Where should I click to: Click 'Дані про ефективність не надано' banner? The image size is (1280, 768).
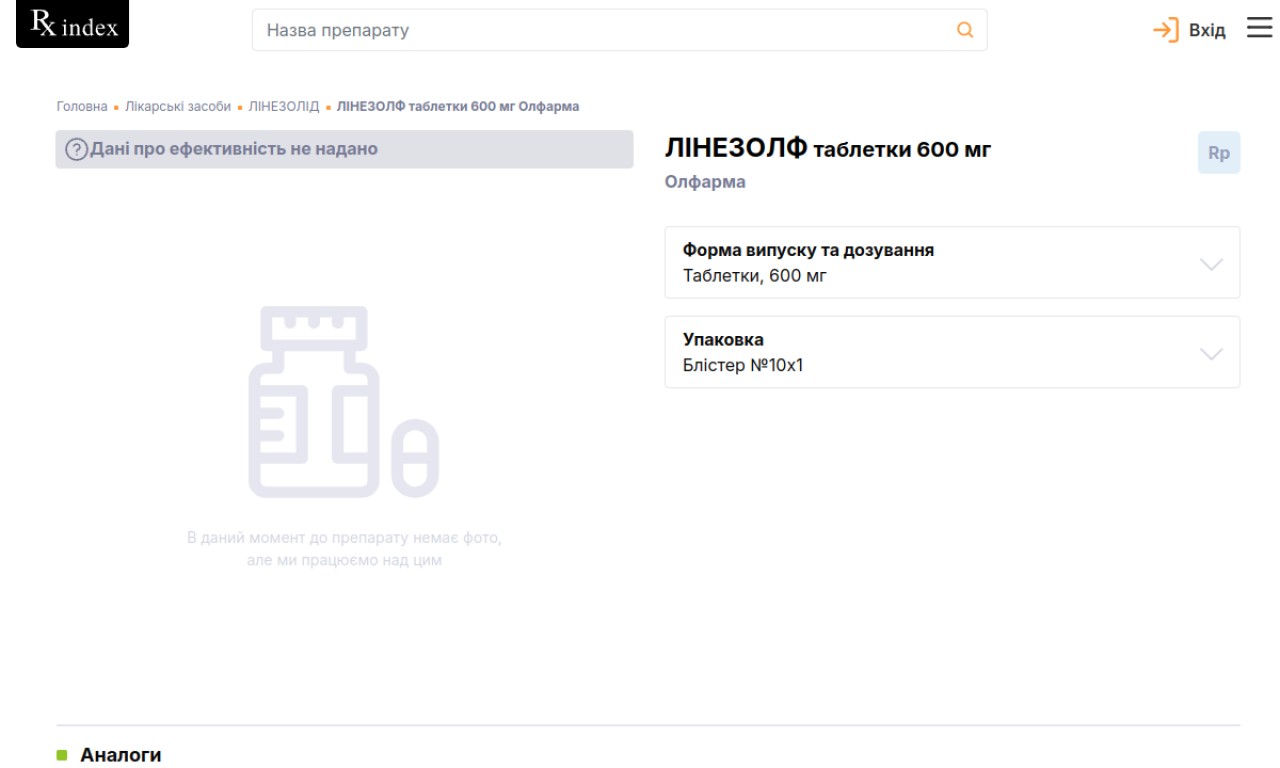pyautogui.click(x=344, y=149)
